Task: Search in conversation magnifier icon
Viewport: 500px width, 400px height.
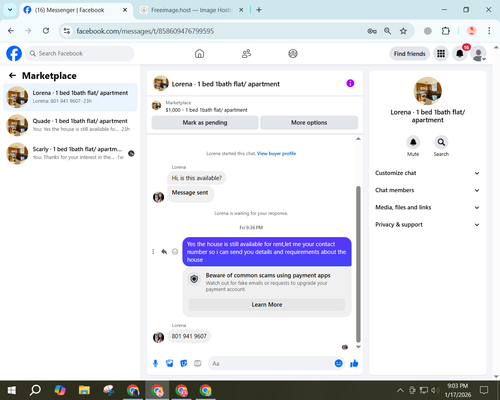Action: [441, 142]
